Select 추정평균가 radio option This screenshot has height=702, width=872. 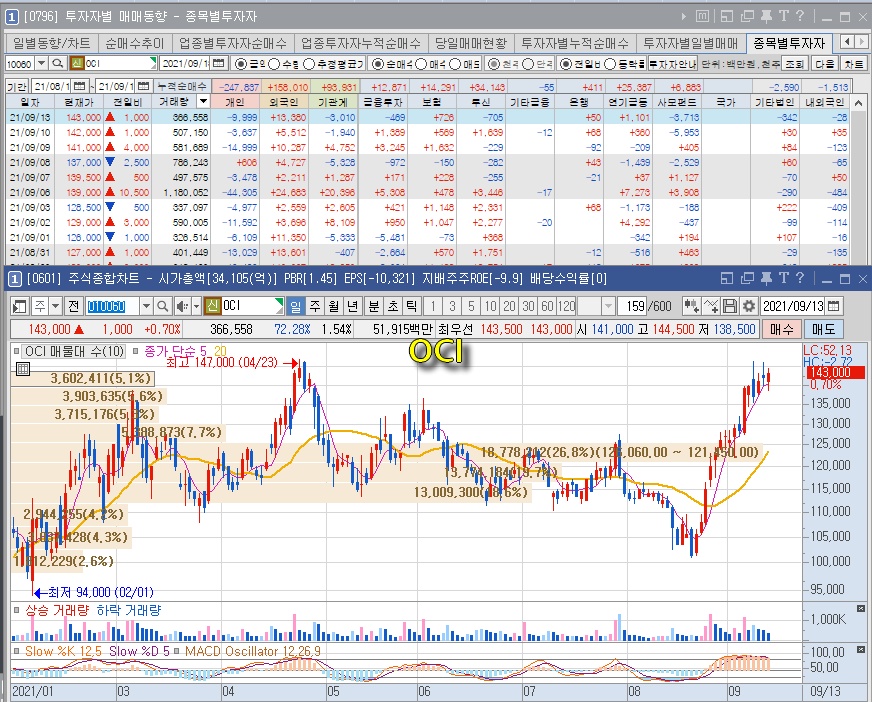tap(309, 64)
